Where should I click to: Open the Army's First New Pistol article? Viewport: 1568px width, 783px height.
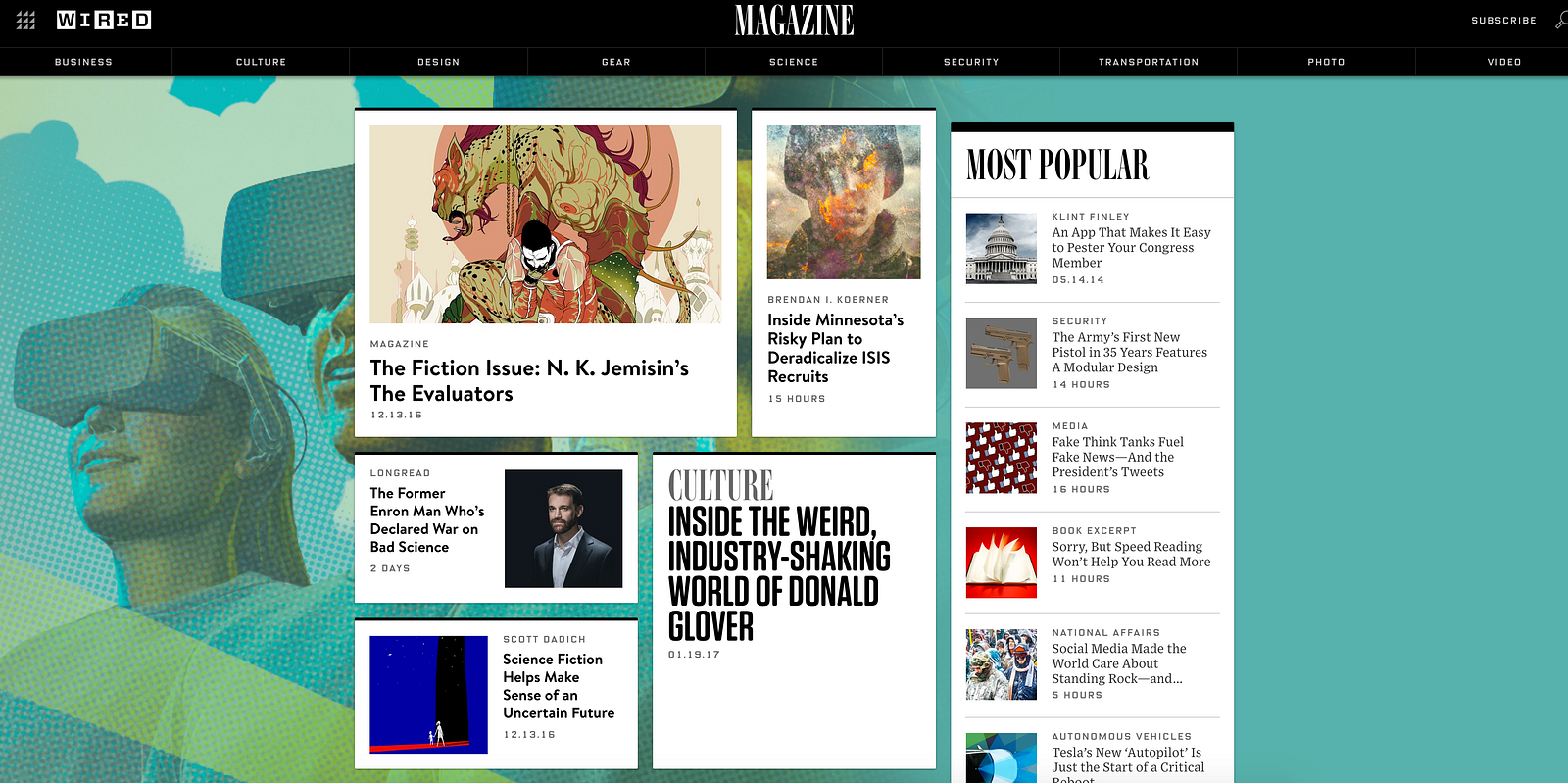[x=1130, y=352]
